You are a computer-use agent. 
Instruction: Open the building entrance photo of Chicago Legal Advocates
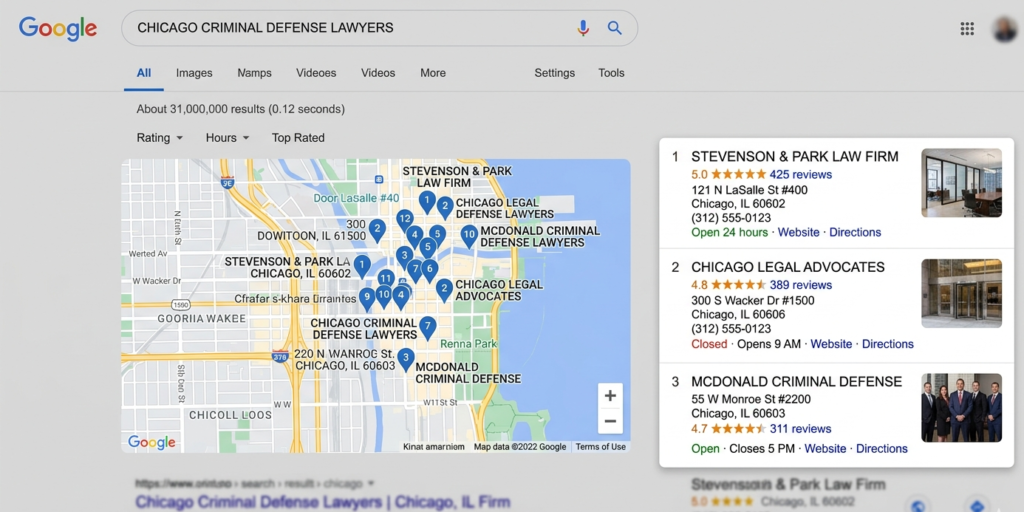click(x=961, y=293)
